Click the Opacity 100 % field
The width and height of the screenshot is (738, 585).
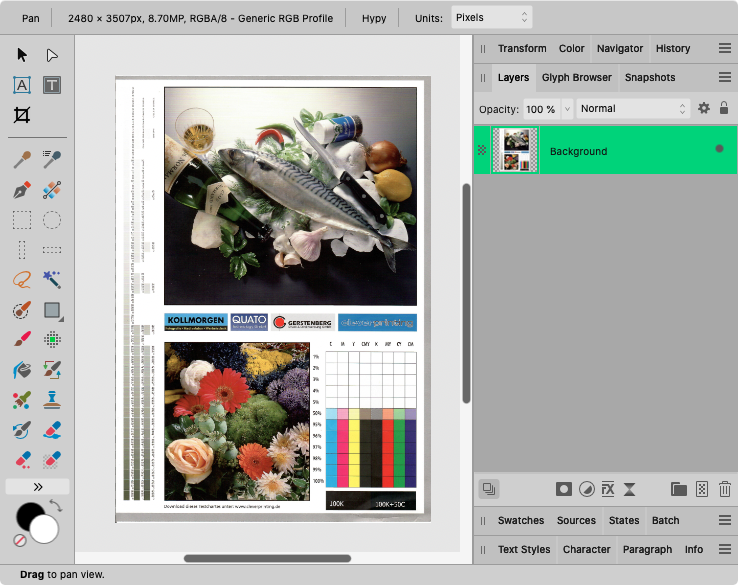[542, 109]
